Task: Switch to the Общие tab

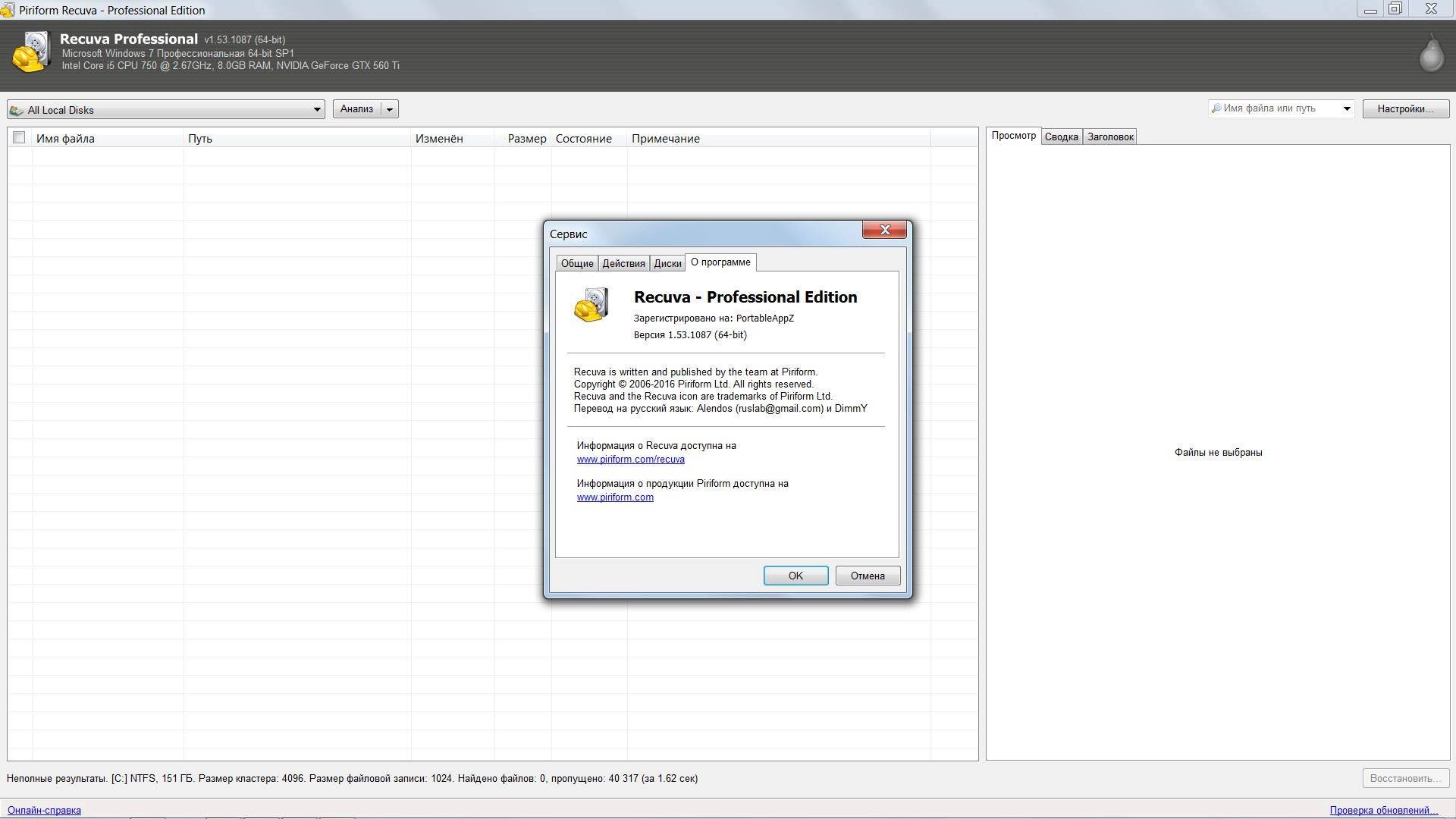Action: pos(577,263)
